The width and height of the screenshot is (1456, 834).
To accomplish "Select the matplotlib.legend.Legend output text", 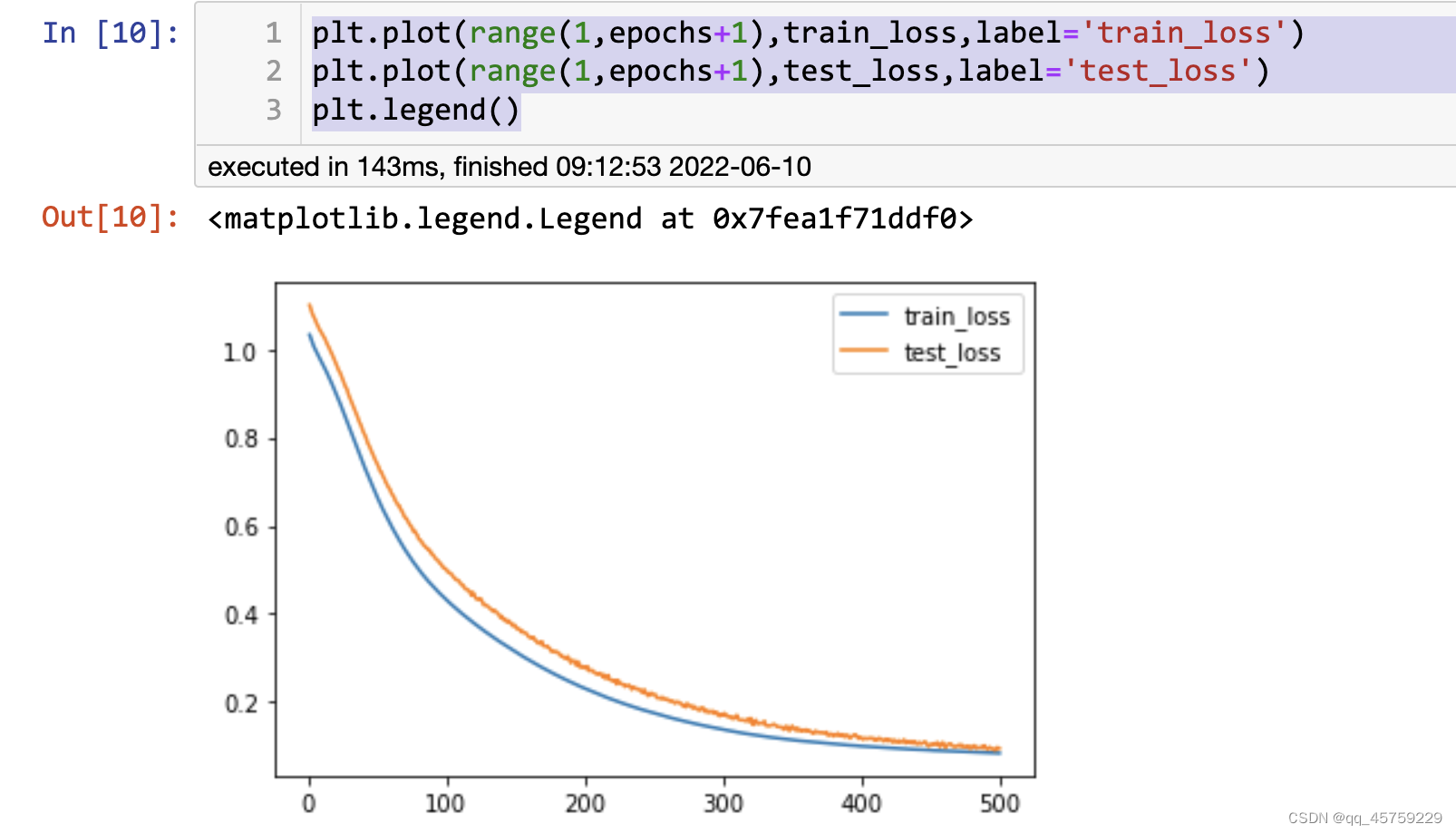I will pyautogui.click(x=590, y=219).
